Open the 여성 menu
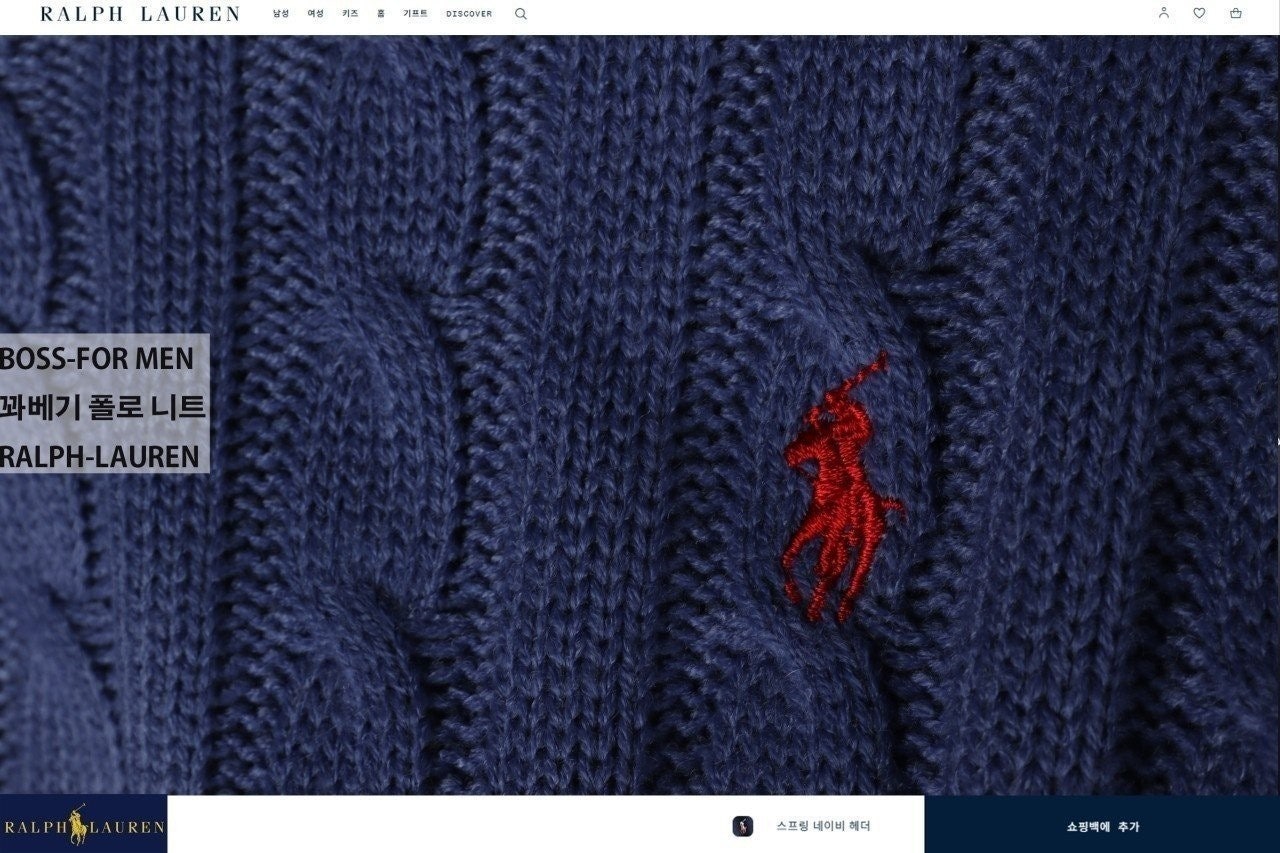Screen dimensions: 1280x853 point(315,14)
